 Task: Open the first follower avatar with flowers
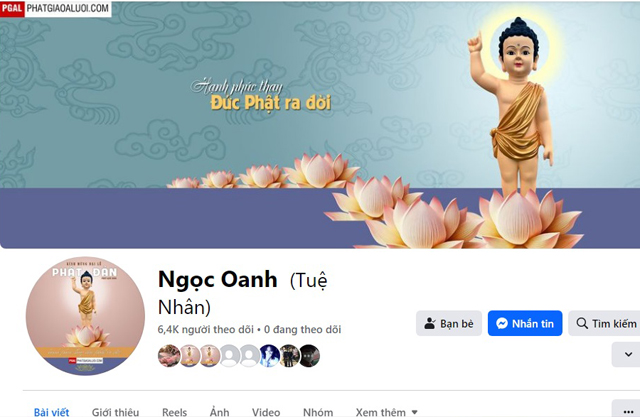(x=169, y=355)
